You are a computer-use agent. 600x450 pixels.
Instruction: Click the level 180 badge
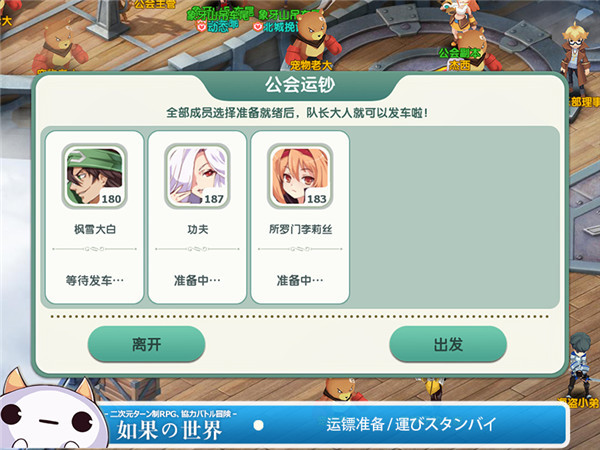[111, 199]
